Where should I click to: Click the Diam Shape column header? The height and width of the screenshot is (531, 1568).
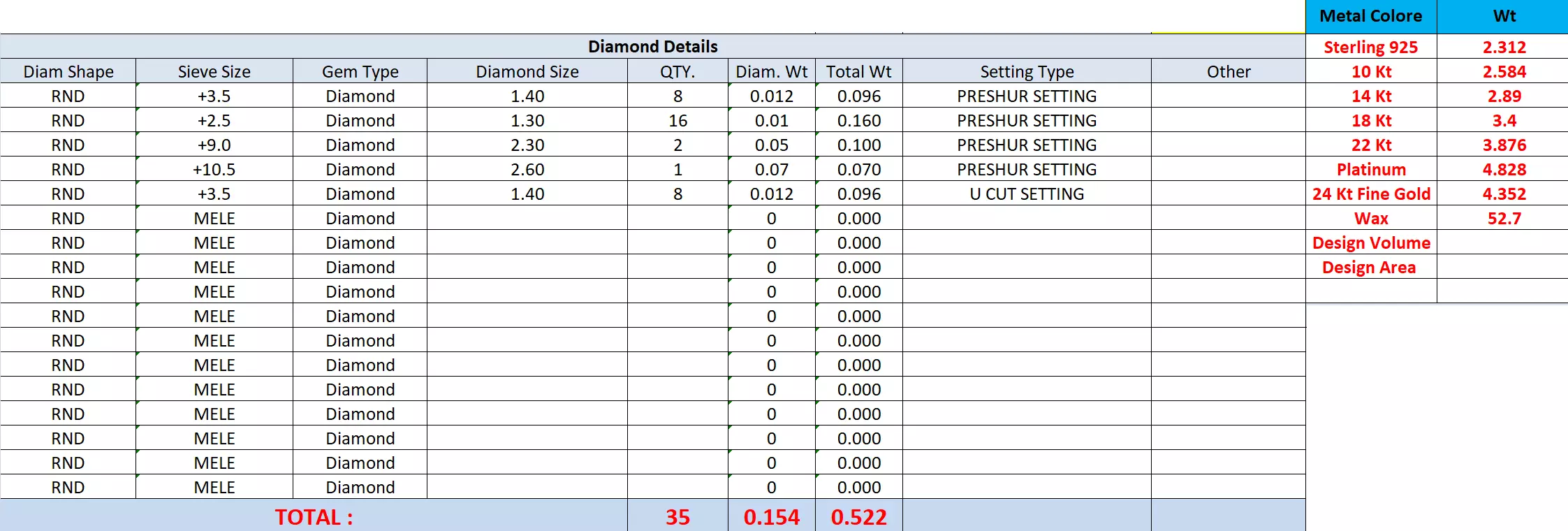(68, 71)
